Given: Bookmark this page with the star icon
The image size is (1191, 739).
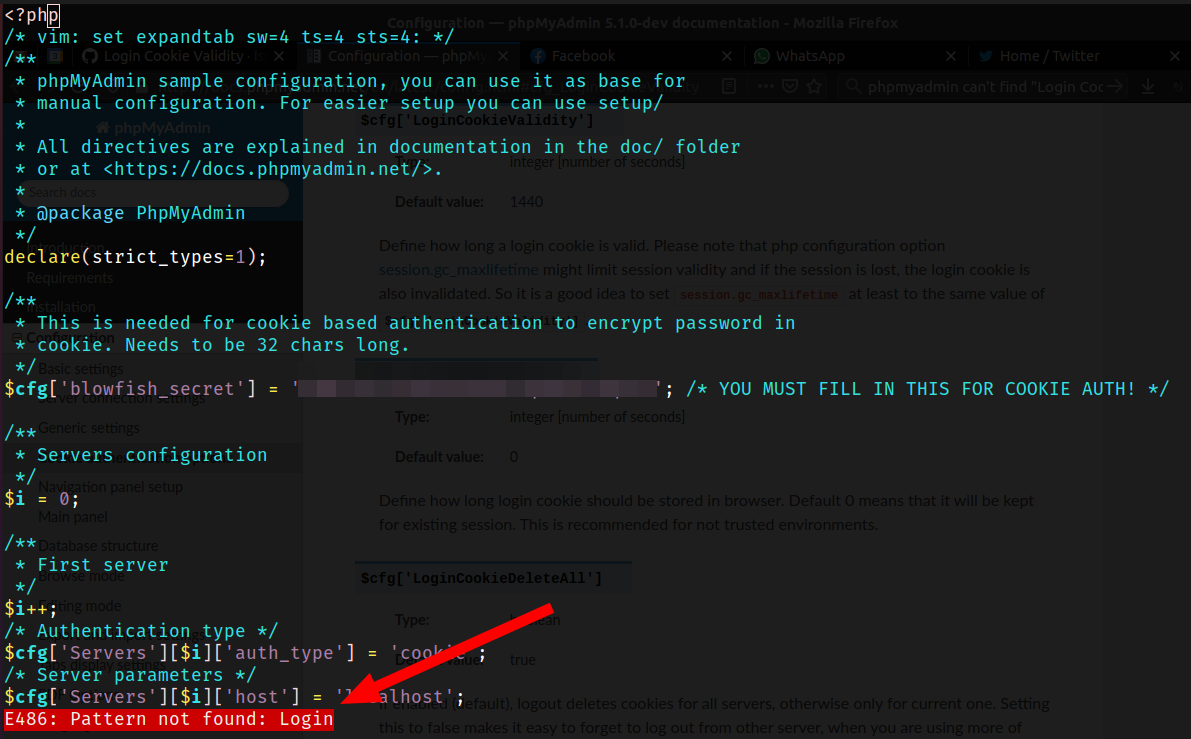Looking at the screenshot, I should (813, 86).
